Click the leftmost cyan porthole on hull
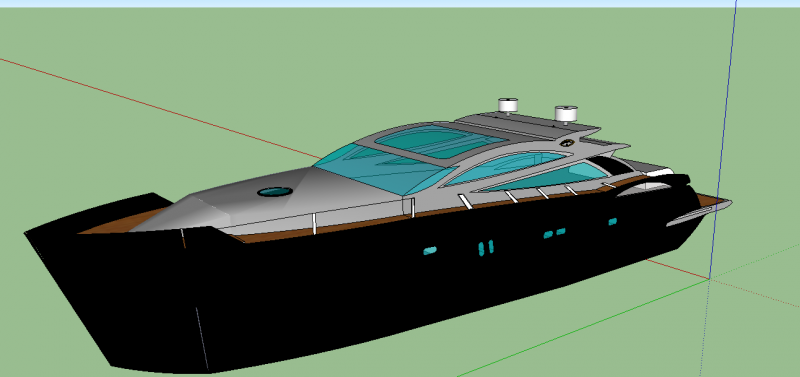Viewport: 800px width, 377px height. [x=430, y=250]
